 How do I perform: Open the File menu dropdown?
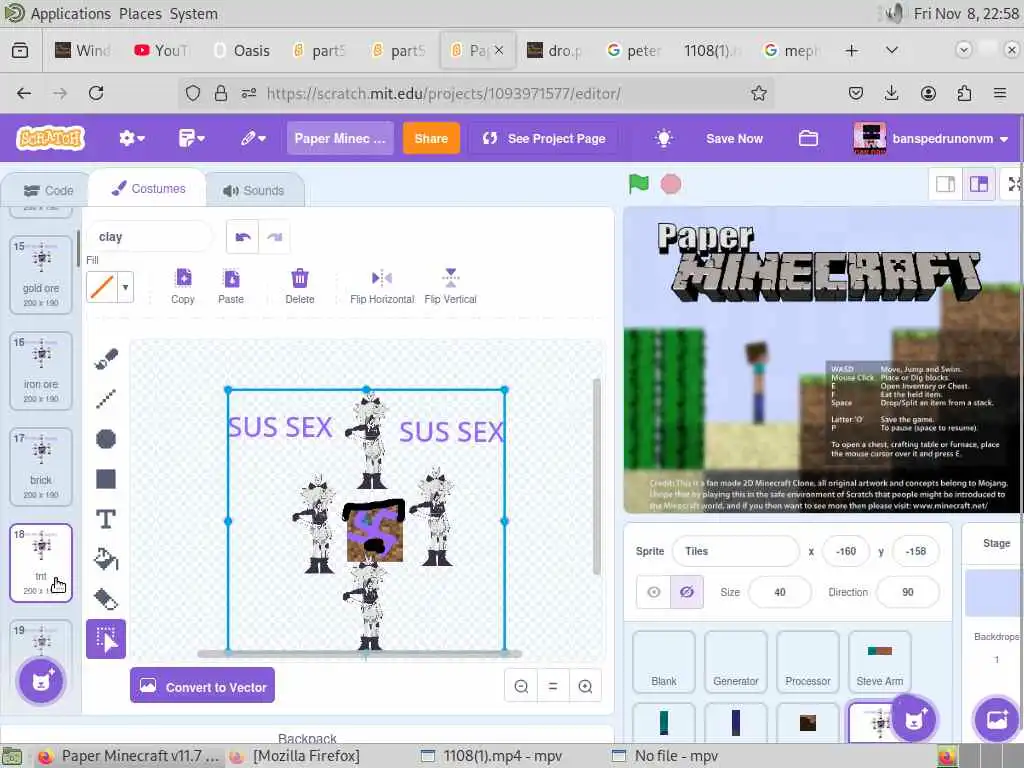pyautogui.click(x=192, y=138)
